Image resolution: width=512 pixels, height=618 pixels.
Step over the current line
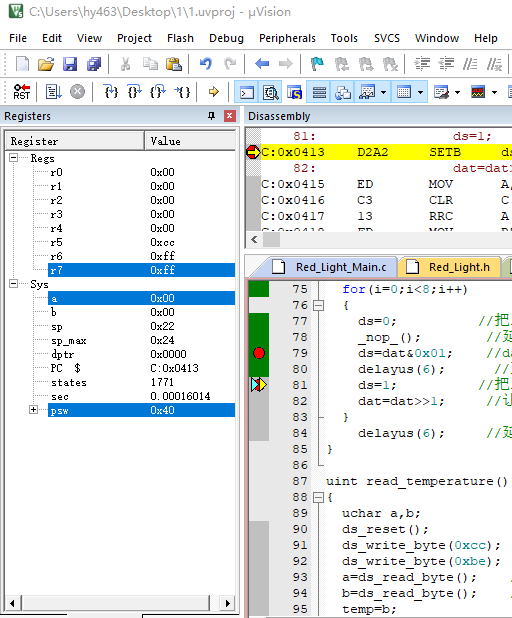pyautogui.click(x=134, y=92)
